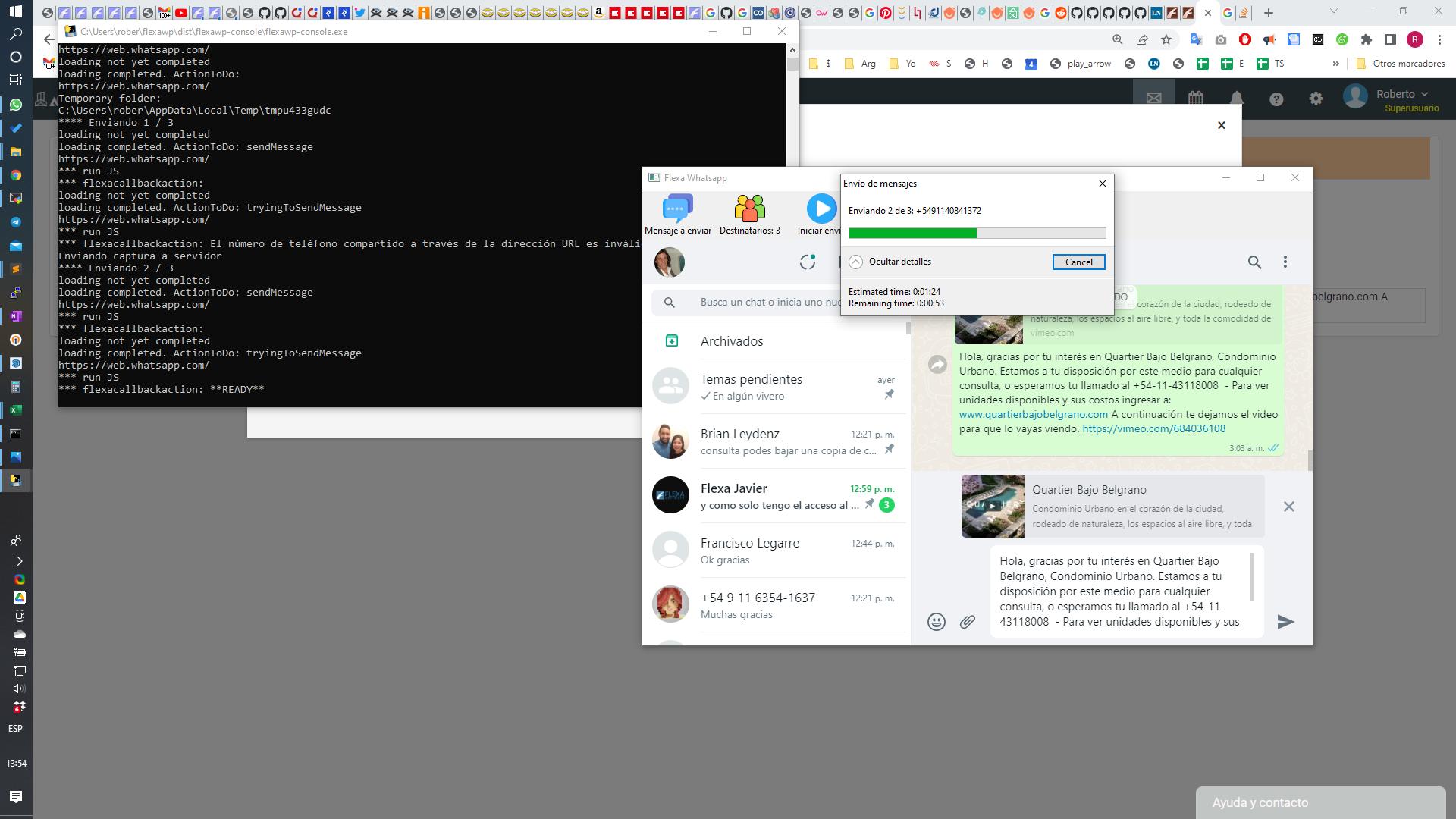Click the WhatsApp status ring icon
1456x819 pixels.
tap(808, 262)
